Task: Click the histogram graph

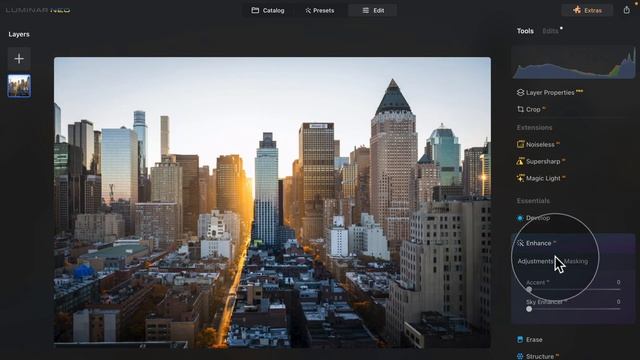Action: 573,62
